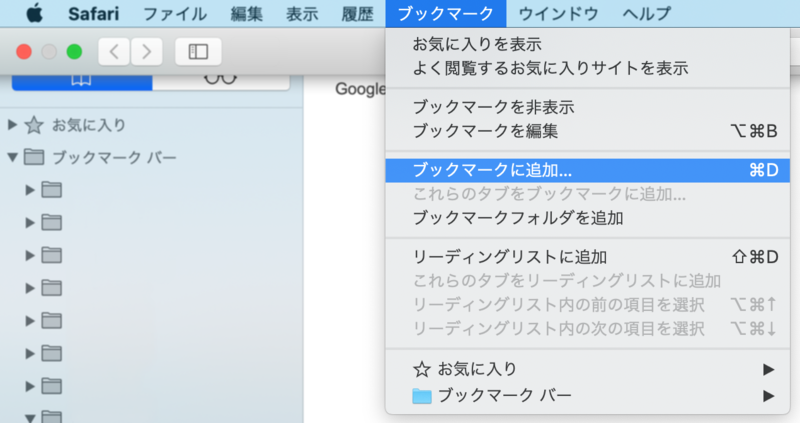Click the Google text on the page
Image resolution: width=800 pixels, height=423 pixels.
pos(360,89)
